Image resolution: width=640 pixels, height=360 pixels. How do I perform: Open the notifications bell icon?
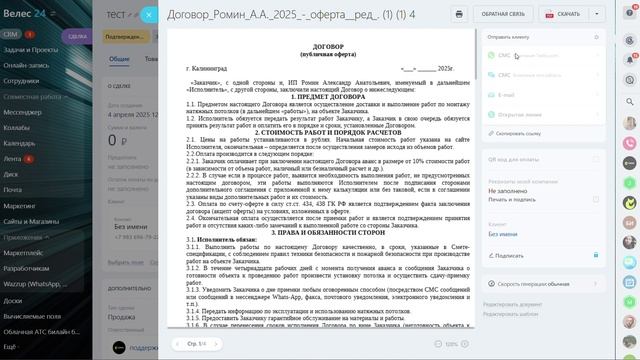click(629, 60)
